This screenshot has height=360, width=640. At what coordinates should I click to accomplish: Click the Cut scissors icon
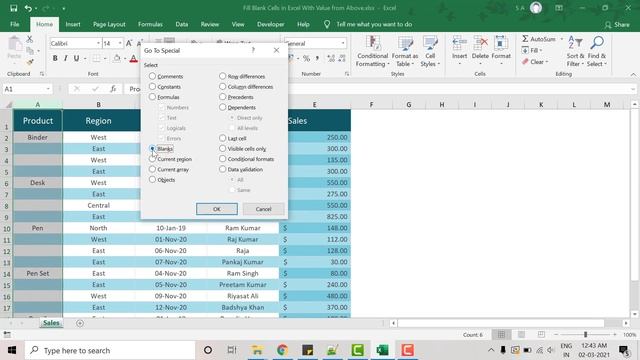[29, 39]
